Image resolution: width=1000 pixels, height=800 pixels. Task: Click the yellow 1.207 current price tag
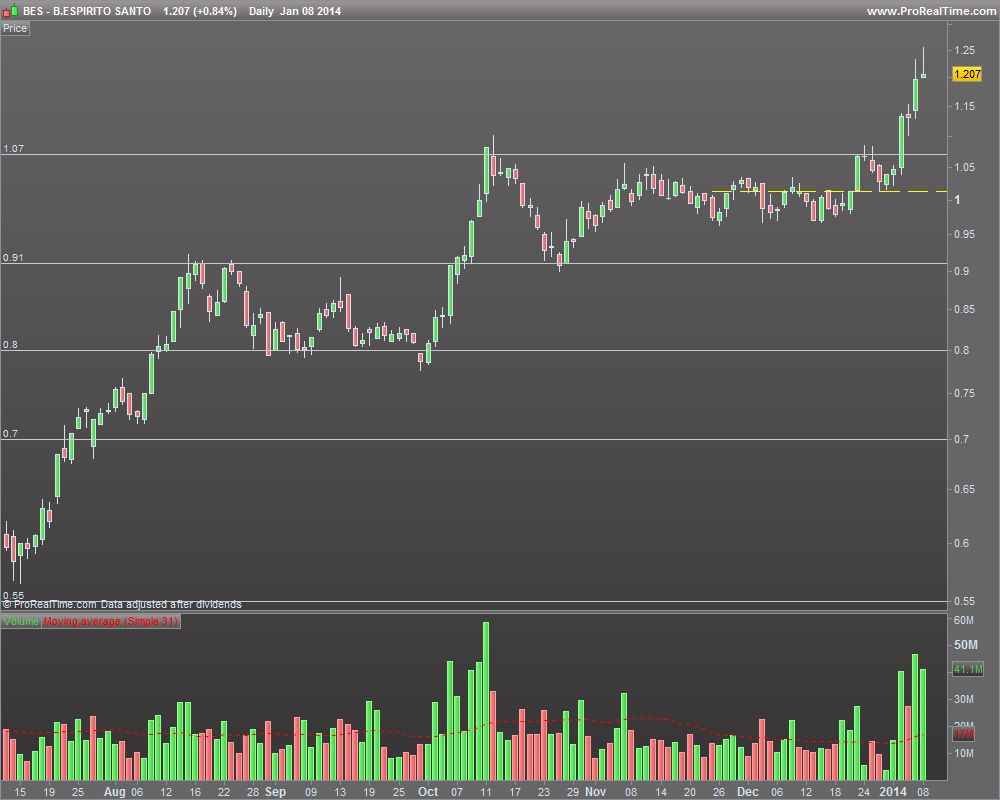[967, 74]
